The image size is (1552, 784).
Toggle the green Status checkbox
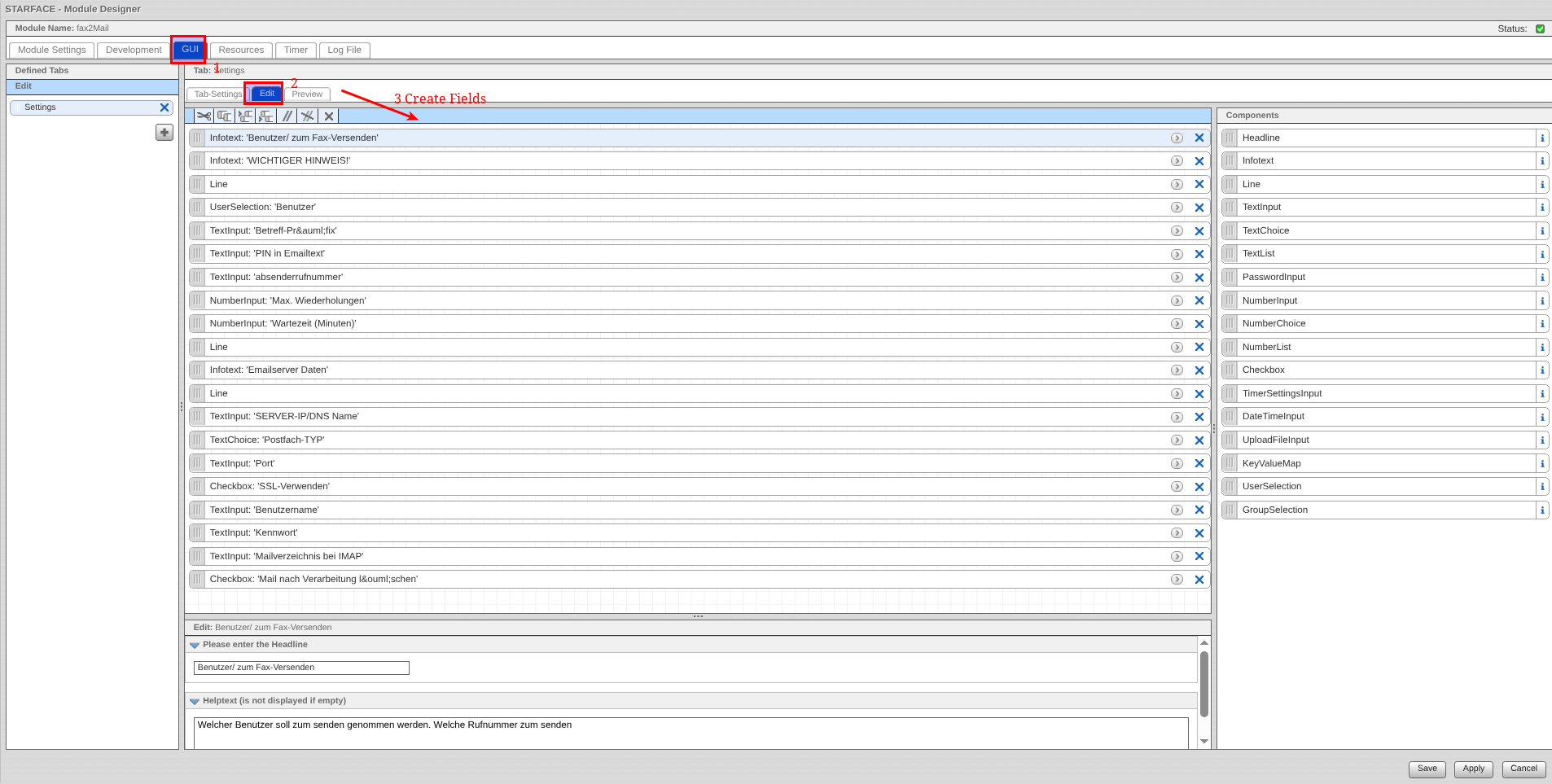[1540, 28]
